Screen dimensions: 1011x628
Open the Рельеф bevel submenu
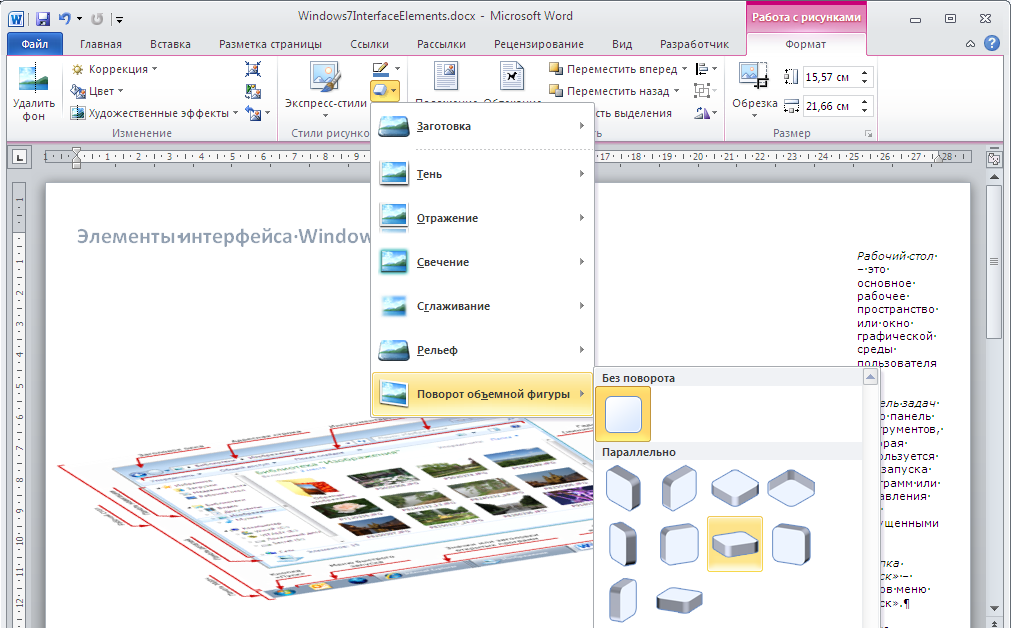pyautogui.click(x=482, y=349)
